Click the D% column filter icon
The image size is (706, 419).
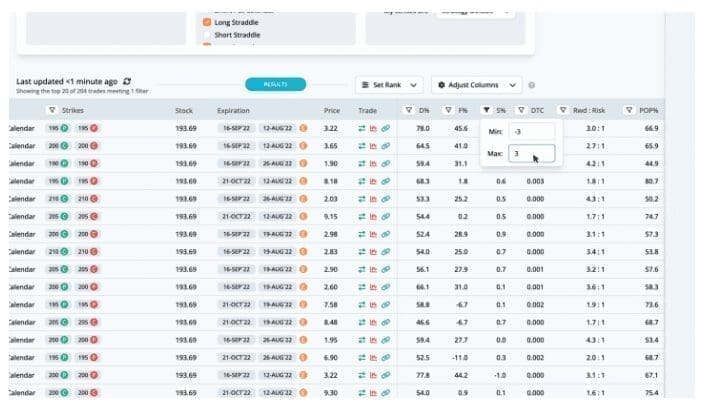[408, 110]
